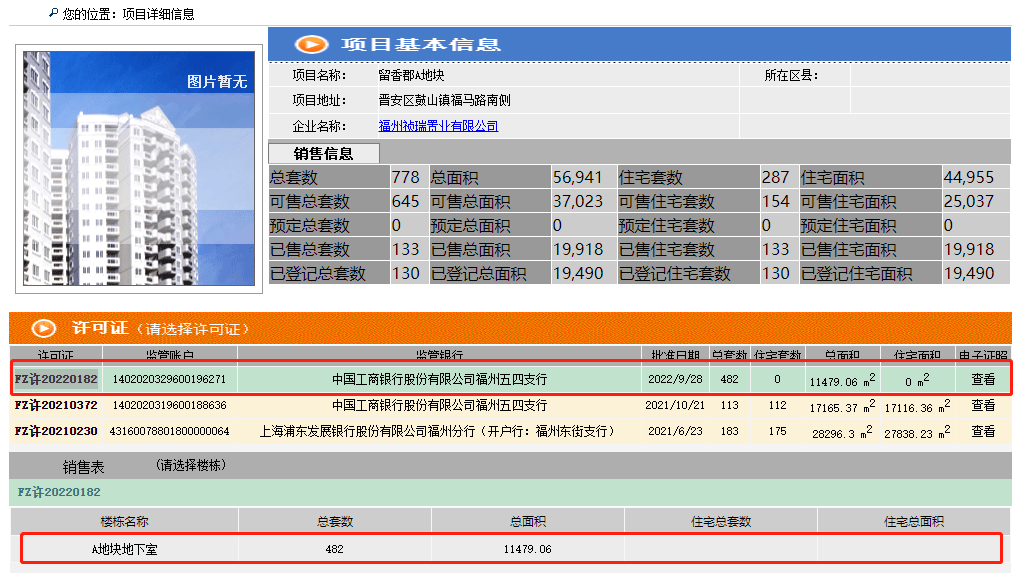Click the 可售住宅面积 value 25,037
1031x573 pixels.
pyautogui.click(x=969, y=201)
